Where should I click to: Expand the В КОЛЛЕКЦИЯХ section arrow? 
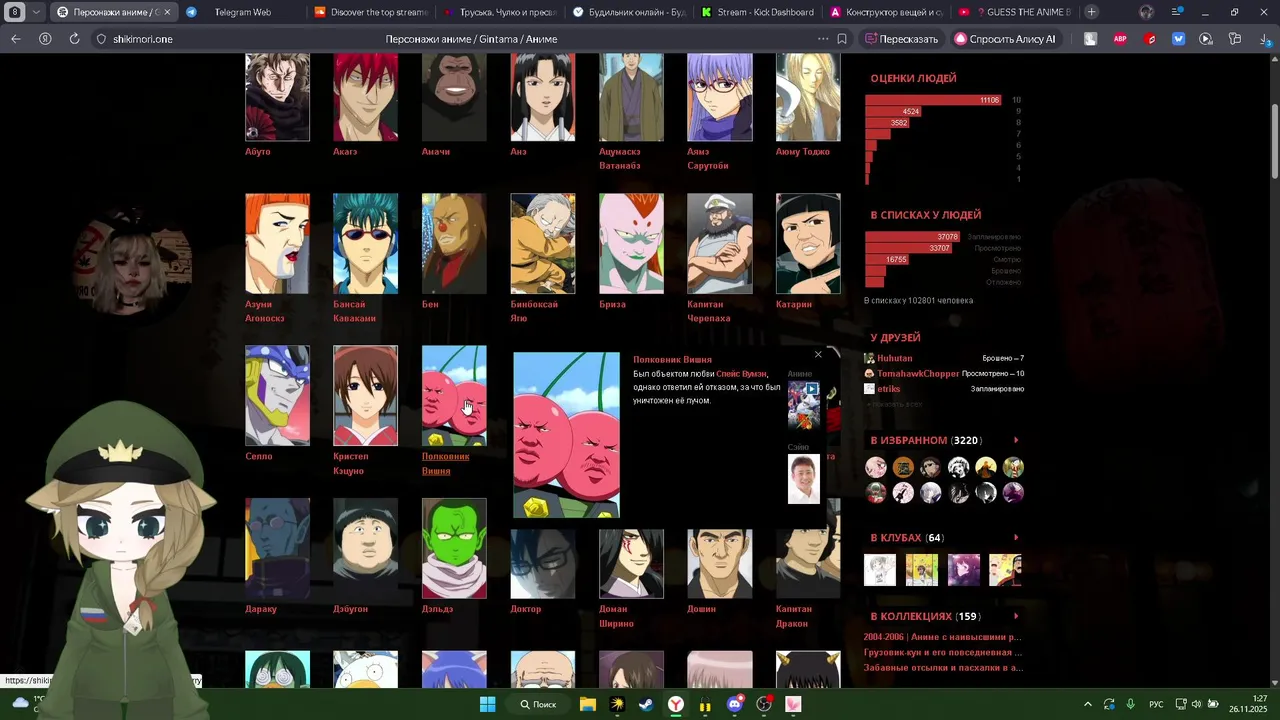pyautogui.click(x=1016, y=616)
